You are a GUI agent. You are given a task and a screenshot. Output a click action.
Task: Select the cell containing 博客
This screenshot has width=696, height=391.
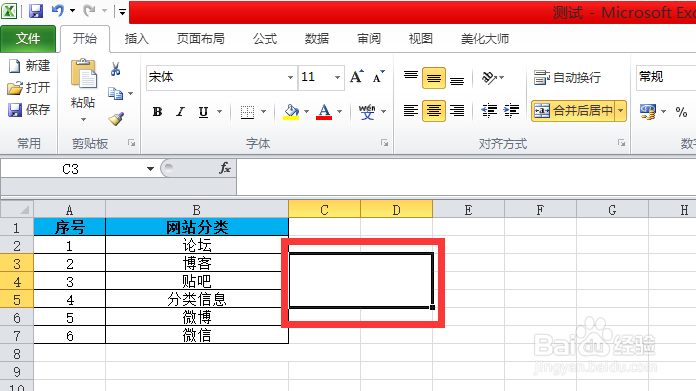(197, 263)
